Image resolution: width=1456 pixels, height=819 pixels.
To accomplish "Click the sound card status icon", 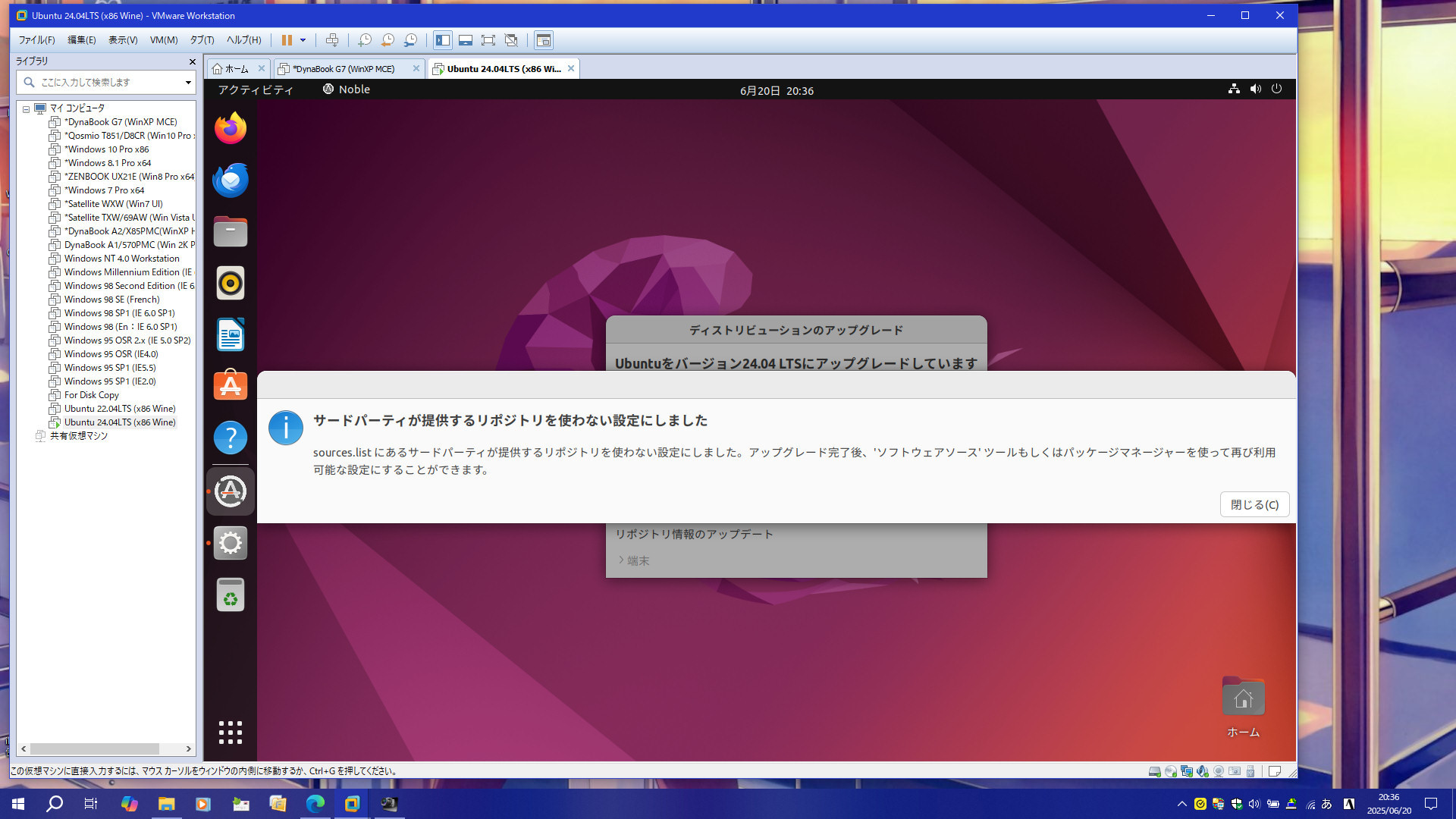I will click(1202, 771).
